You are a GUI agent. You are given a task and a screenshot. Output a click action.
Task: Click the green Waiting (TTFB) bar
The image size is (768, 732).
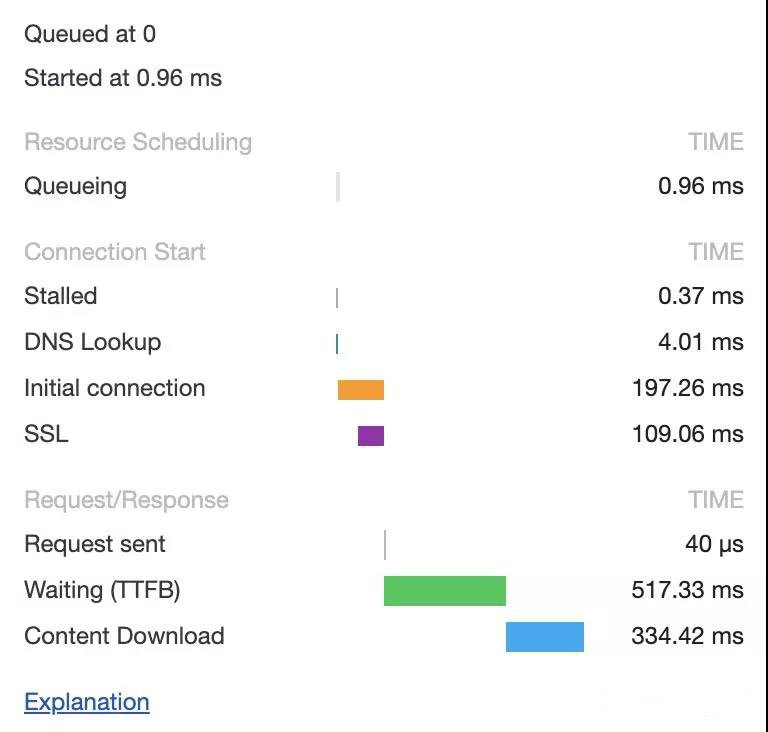click(445, 591)
